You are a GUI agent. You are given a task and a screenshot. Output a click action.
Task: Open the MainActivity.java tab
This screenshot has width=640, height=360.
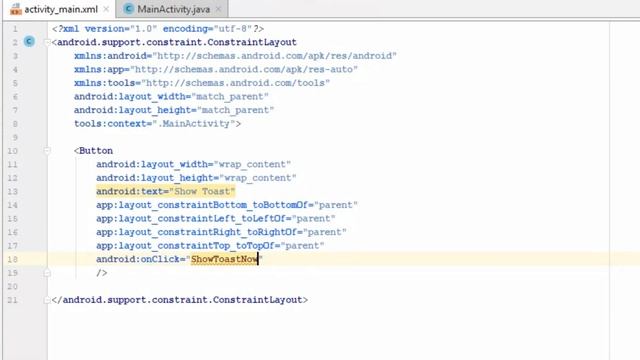(173, 9)
